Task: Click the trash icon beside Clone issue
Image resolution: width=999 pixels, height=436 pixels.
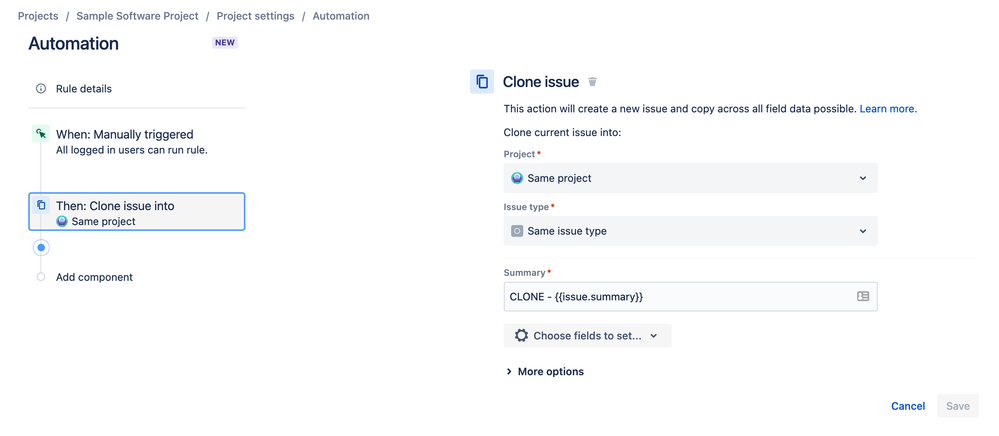Action: [592, 82]
